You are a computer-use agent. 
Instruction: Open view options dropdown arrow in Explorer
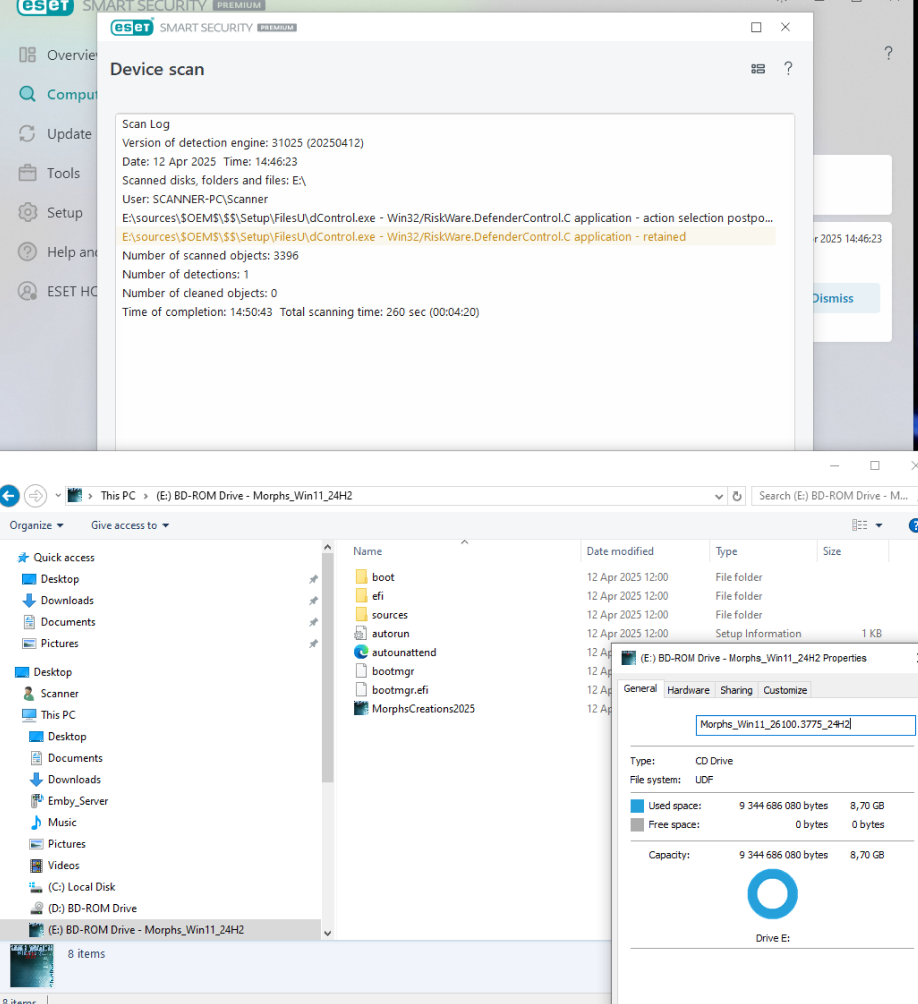(x=878, y=525)
